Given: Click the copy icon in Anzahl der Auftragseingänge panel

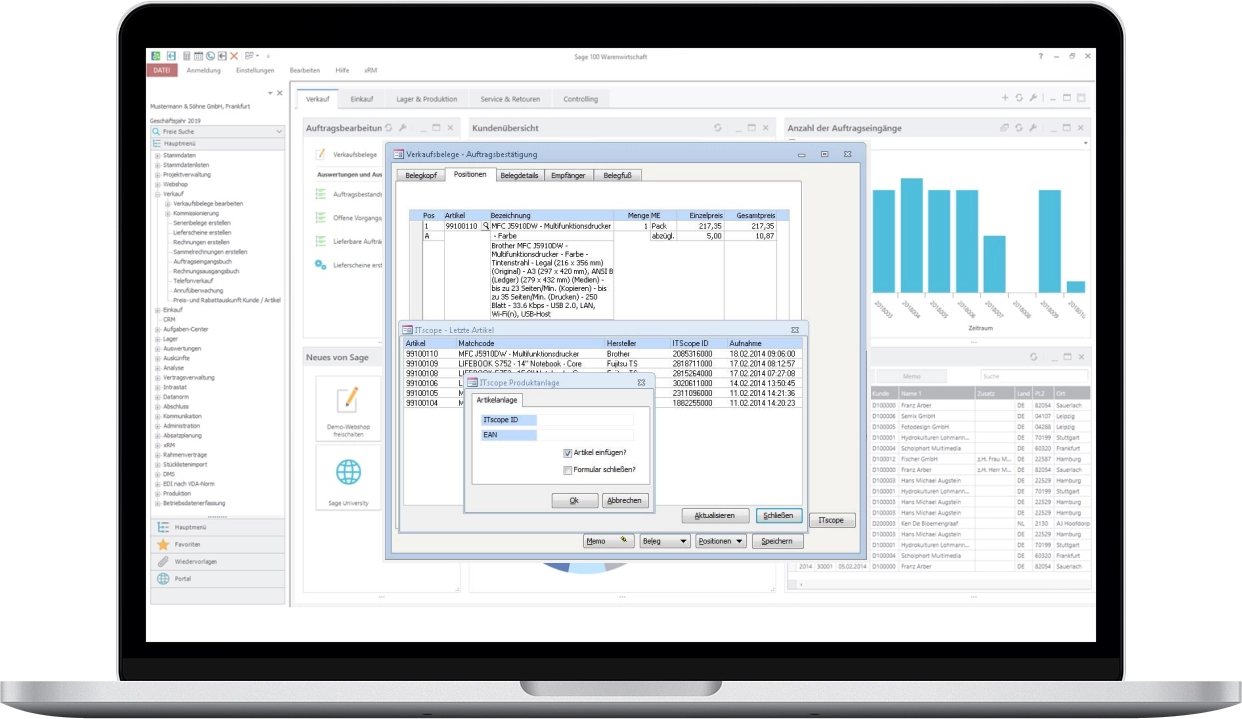Looking at the screenshot, I should point(1005,128).
